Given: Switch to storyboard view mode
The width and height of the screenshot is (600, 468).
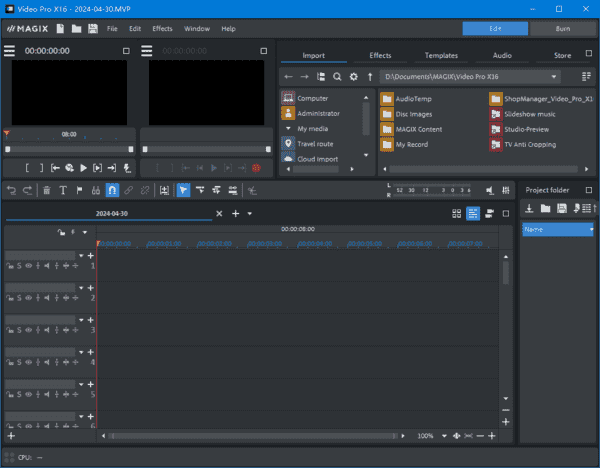Looking at the screenshot, I should click(x=457, y=214).
